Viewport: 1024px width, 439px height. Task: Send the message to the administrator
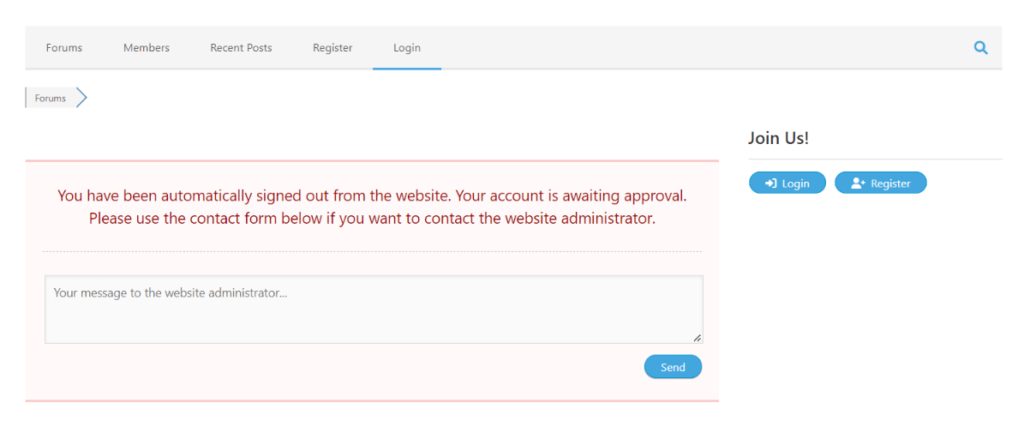673,367
